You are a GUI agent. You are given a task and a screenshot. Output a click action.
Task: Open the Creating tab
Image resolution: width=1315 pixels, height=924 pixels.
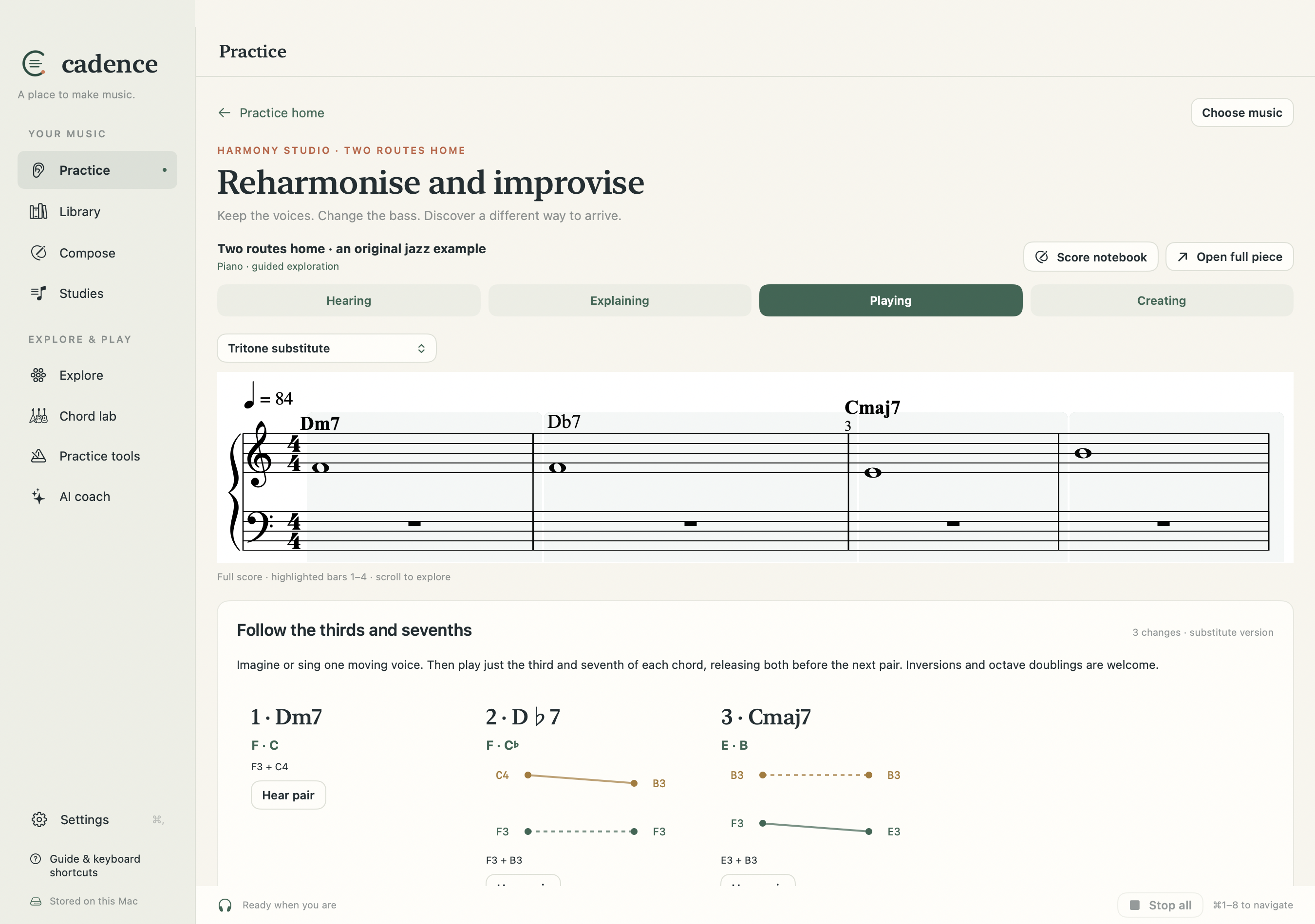coord(1162,300)
